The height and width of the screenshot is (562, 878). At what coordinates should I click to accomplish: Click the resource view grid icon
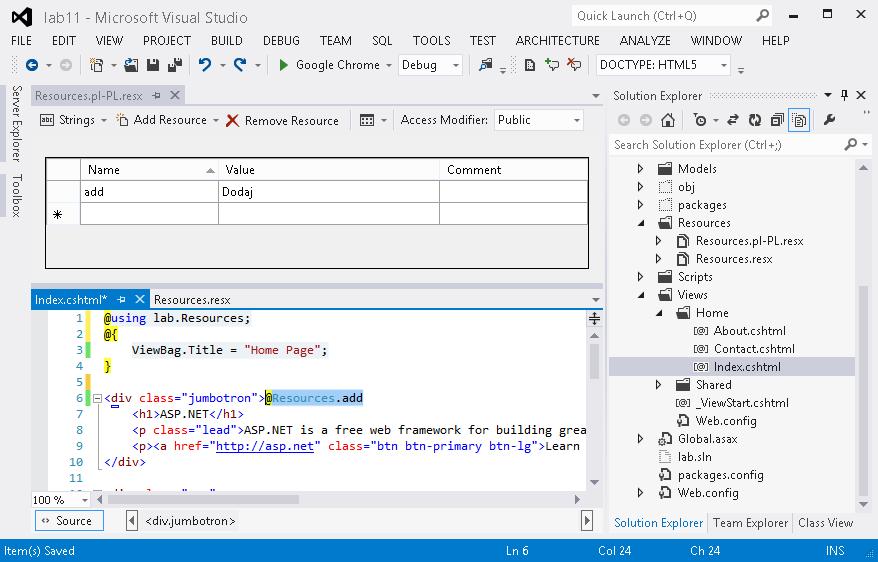[x=367, y=120]
